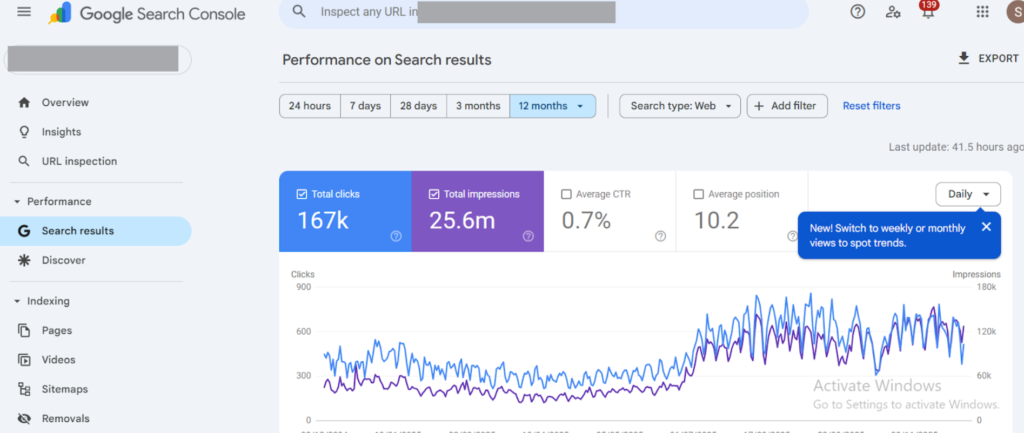Open the Daily view dropdown
This screenshot has height=433, width=1024.
click(x=967, y=194)
